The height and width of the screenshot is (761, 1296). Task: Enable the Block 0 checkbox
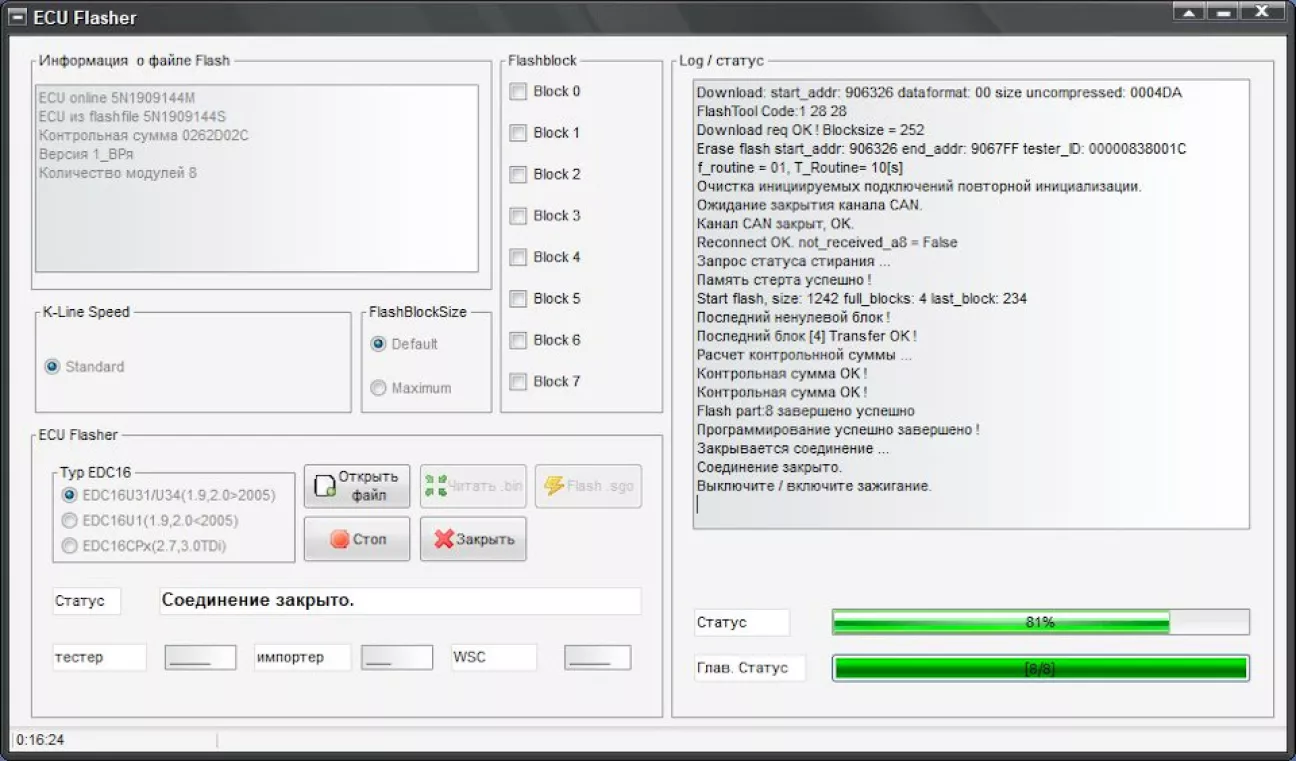pyautogui.click(x=518, y=92)
